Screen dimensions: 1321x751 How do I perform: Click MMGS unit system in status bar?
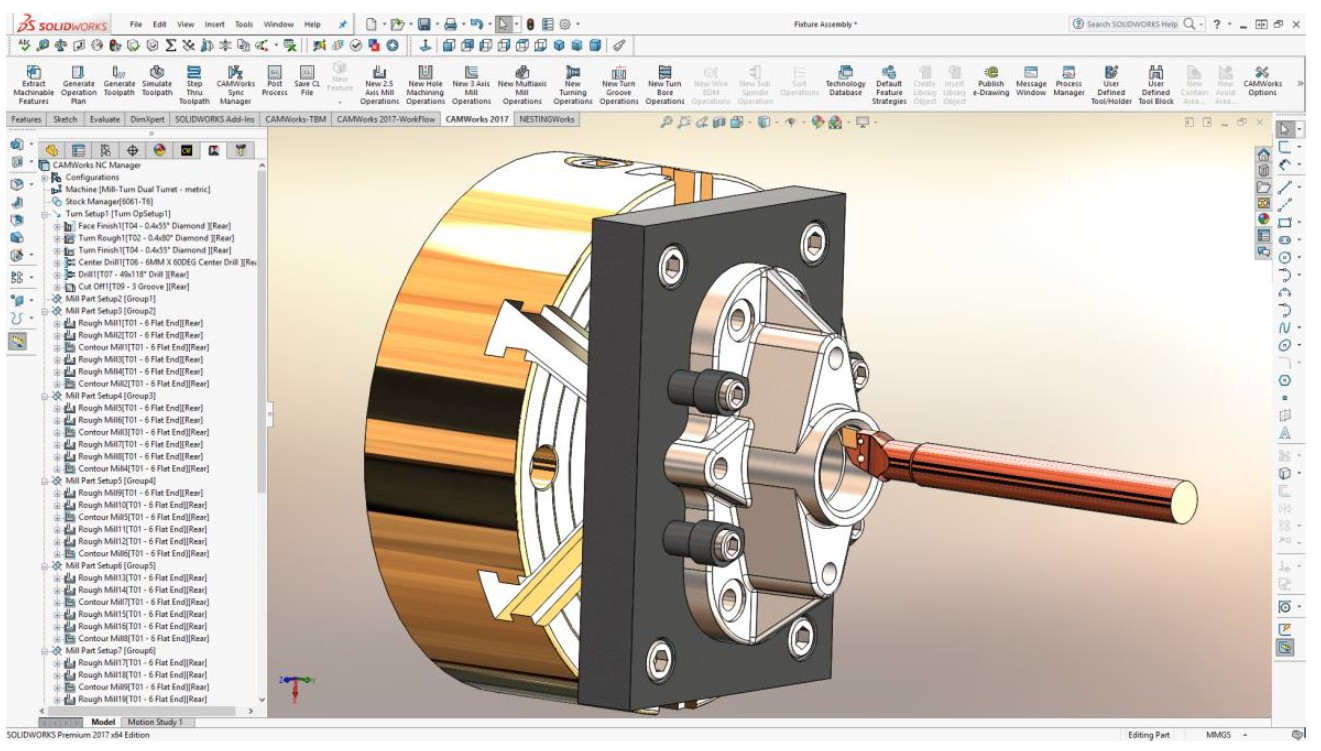1218,735
